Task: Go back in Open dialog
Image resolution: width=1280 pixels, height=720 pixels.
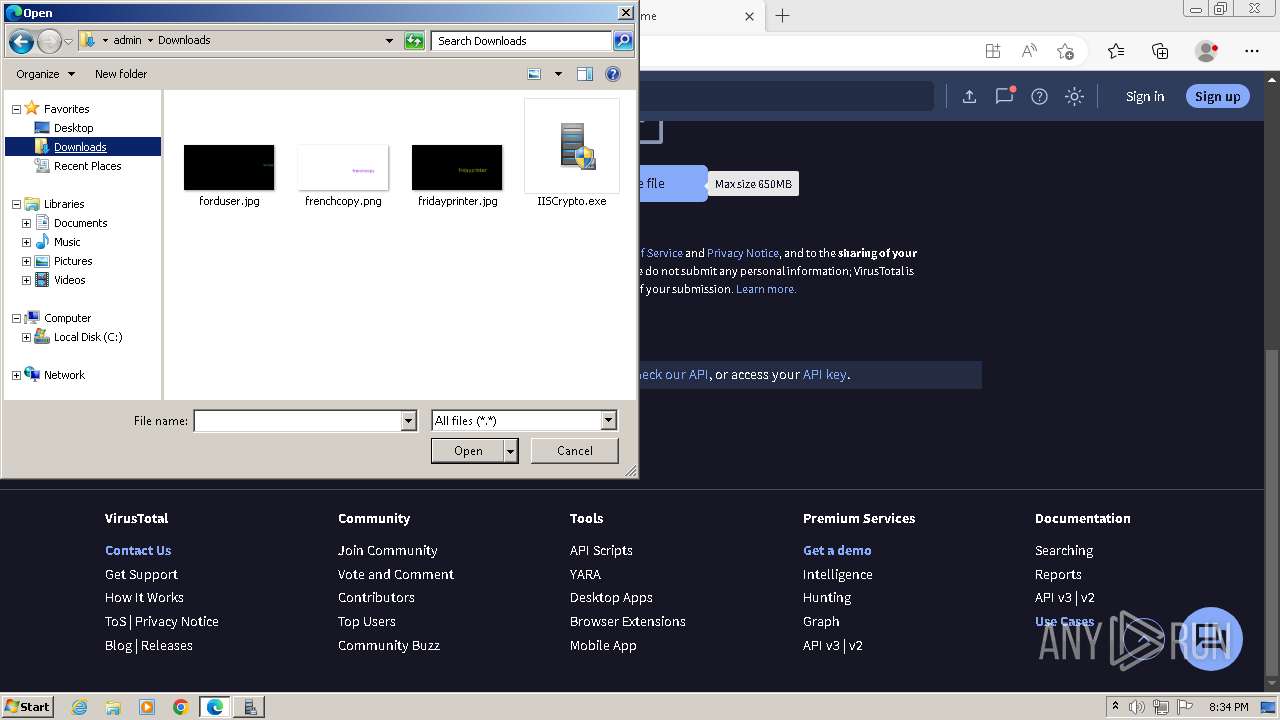Action: (x=21, y=41)
